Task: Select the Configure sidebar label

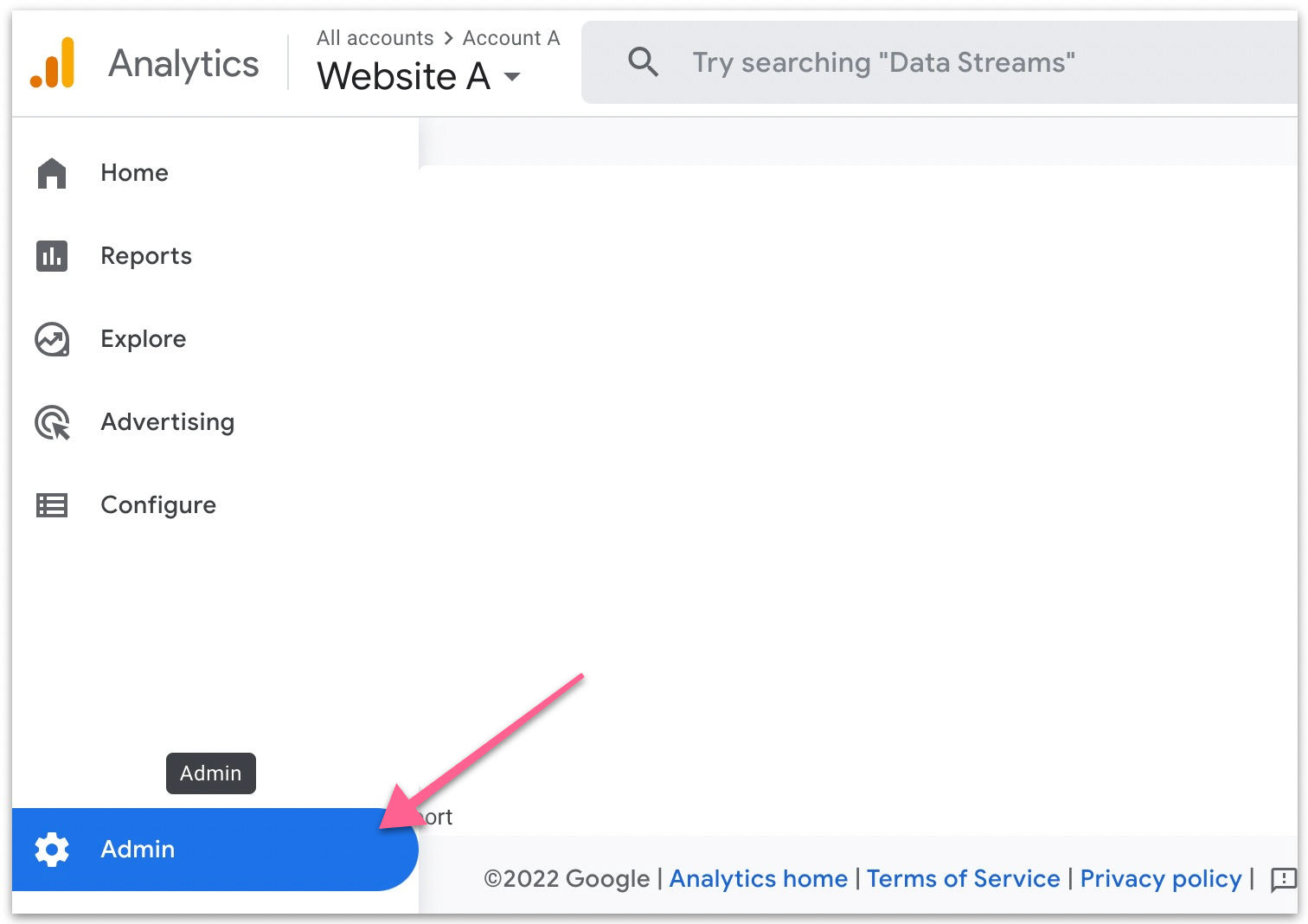Action: [x=158, y=505]
